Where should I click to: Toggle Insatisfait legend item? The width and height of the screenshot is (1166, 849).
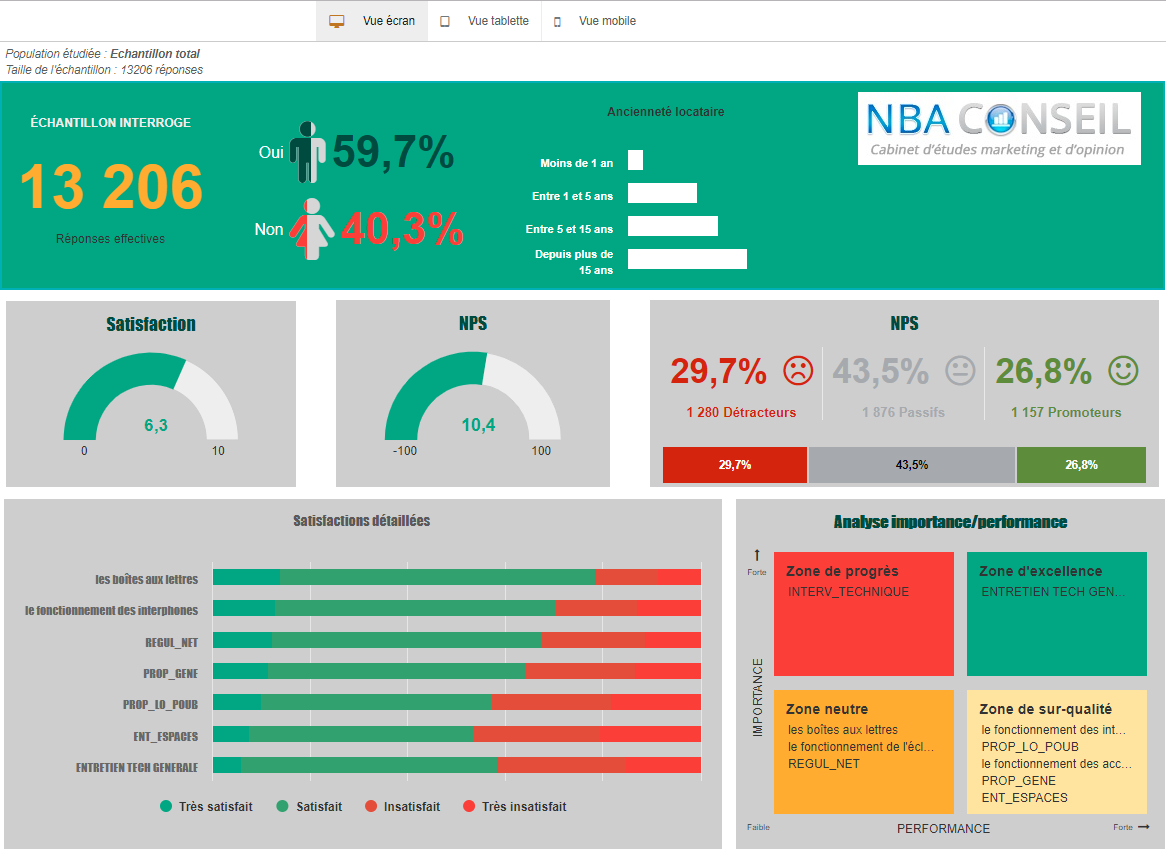tap(403, 807)
